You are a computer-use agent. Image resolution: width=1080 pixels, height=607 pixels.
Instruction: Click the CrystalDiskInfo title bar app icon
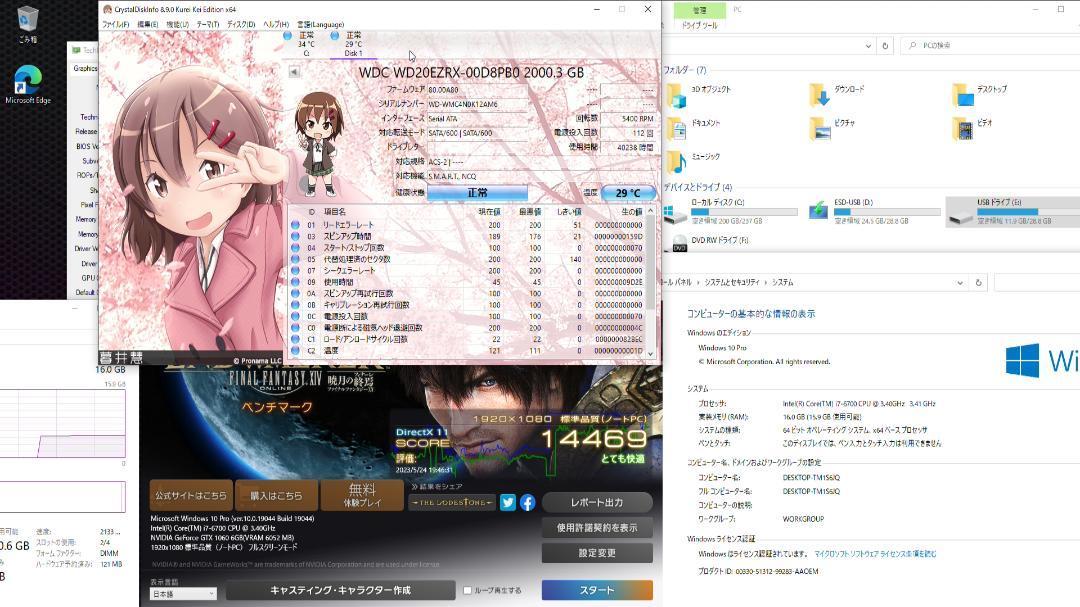coord(107,9)
